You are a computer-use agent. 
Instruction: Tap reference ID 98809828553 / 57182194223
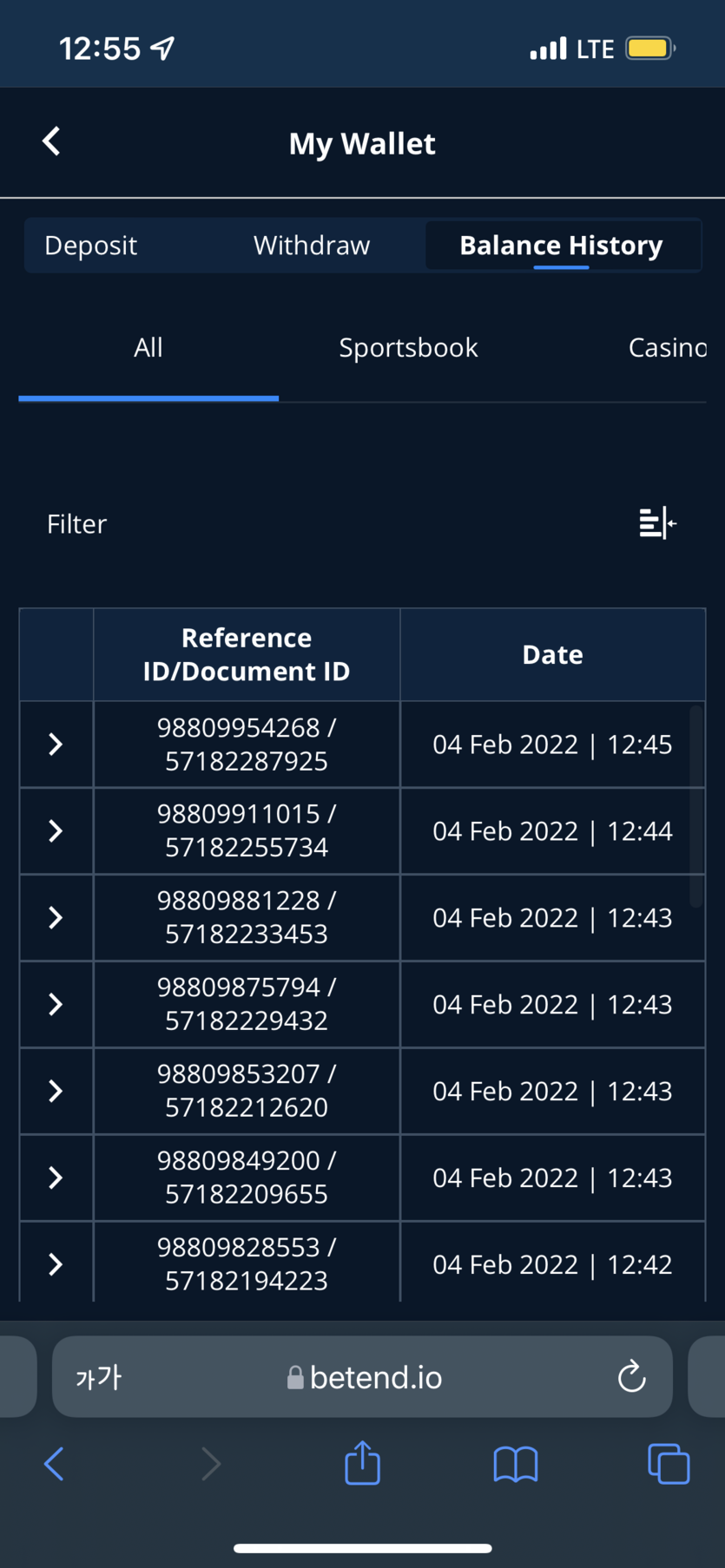(x=247, y=1264)
